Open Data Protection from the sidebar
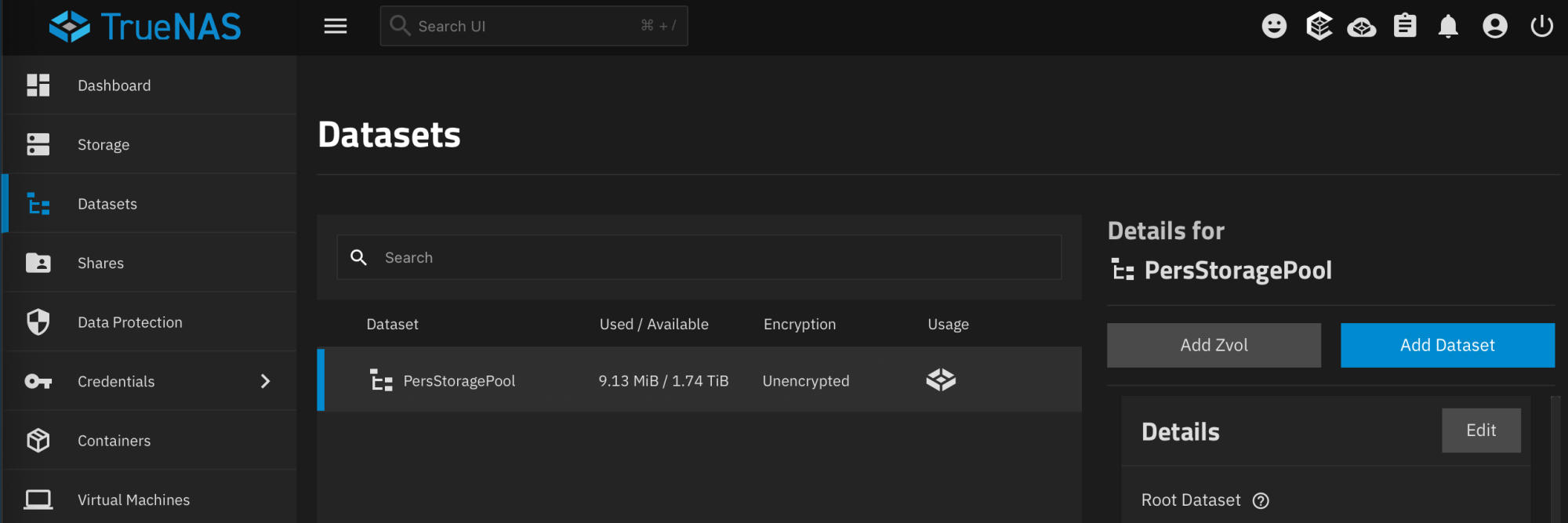The width and height of the screenshot is (1568, 523). [129, 322]
